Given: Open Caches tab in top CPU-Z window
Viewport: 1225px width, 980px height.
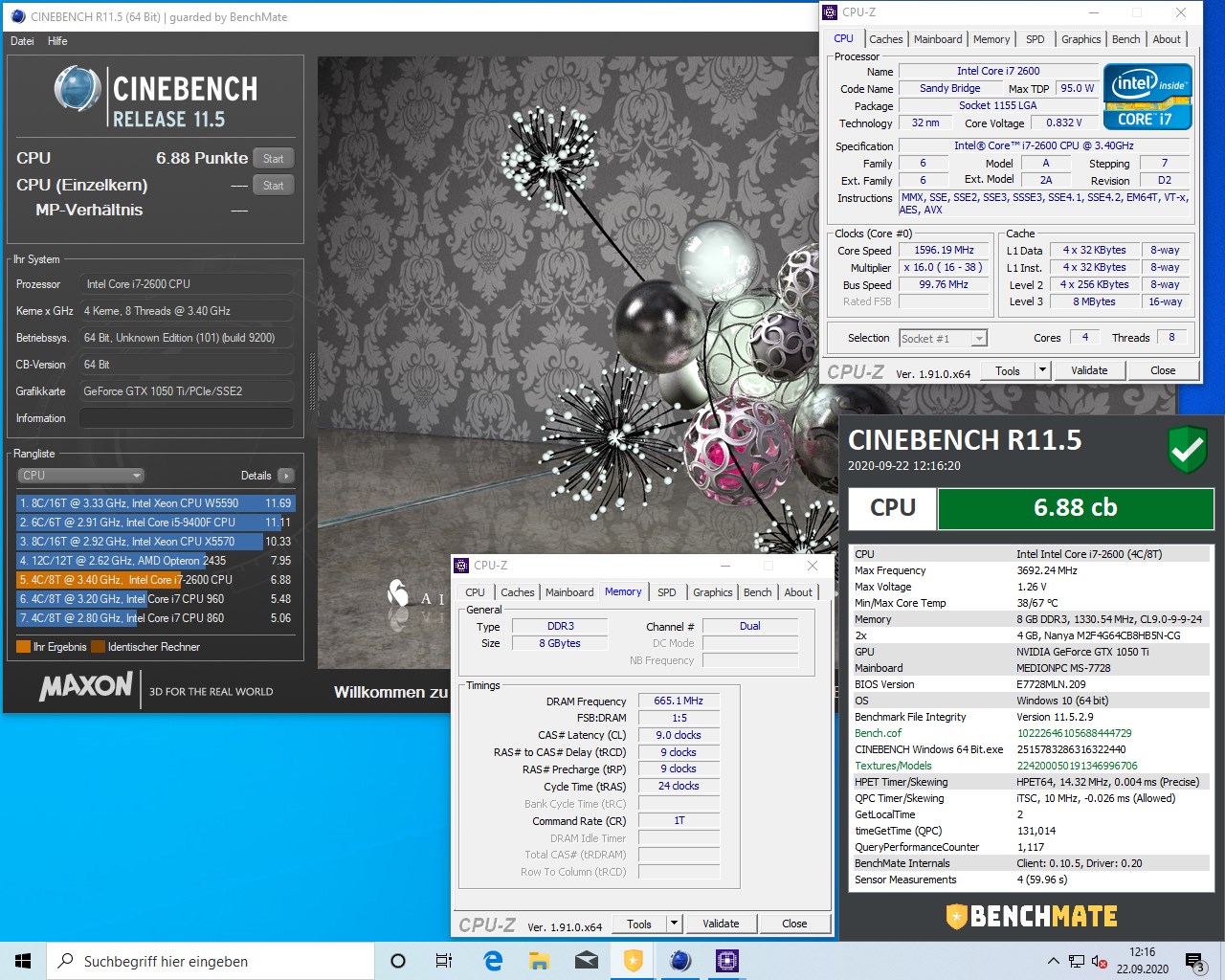Looking at the screenshot, I should [886, 39].
